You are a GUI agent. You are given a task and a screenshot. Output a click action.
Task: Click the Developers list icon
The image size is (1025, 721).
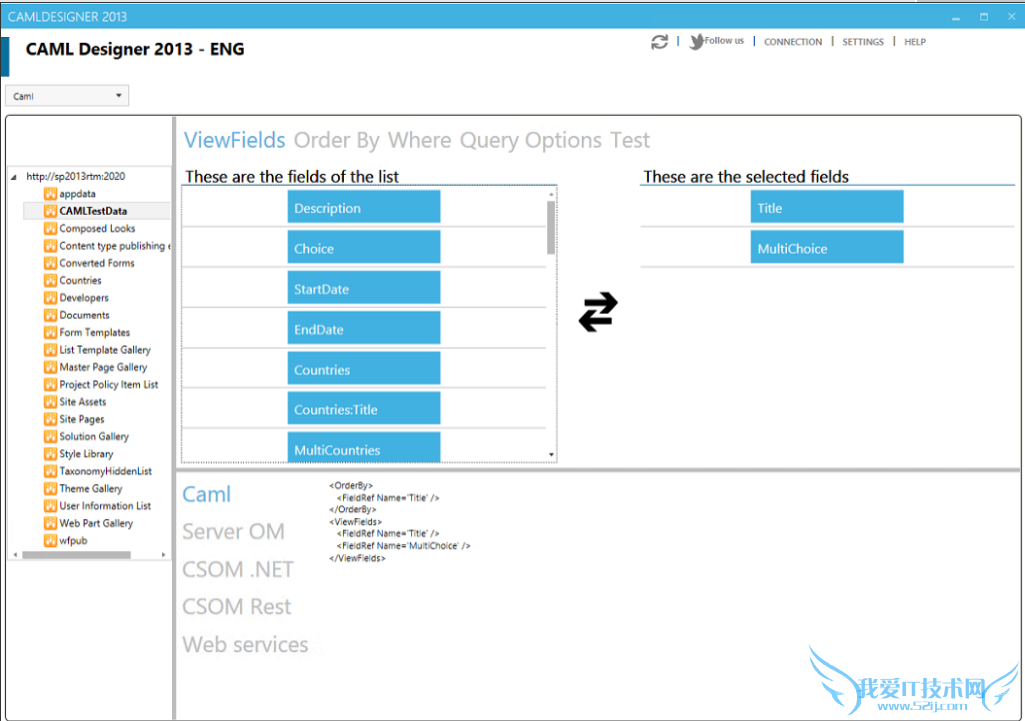coord(50,297)
